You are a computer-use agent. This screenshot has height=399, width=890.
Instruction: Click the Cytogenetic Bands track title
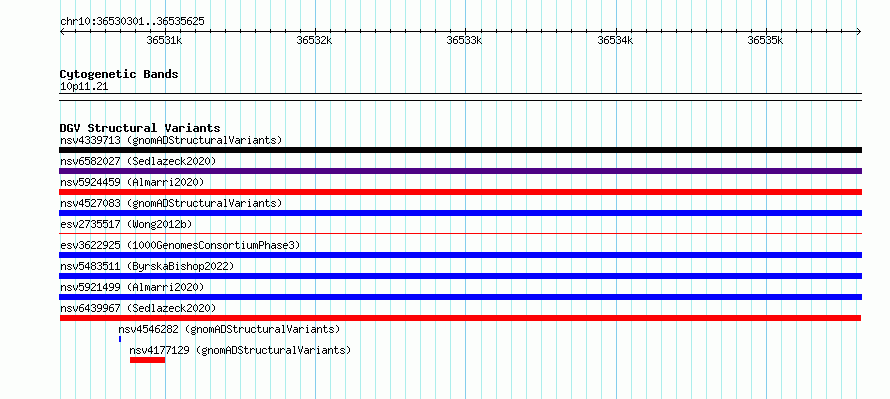tap(119, 74)
